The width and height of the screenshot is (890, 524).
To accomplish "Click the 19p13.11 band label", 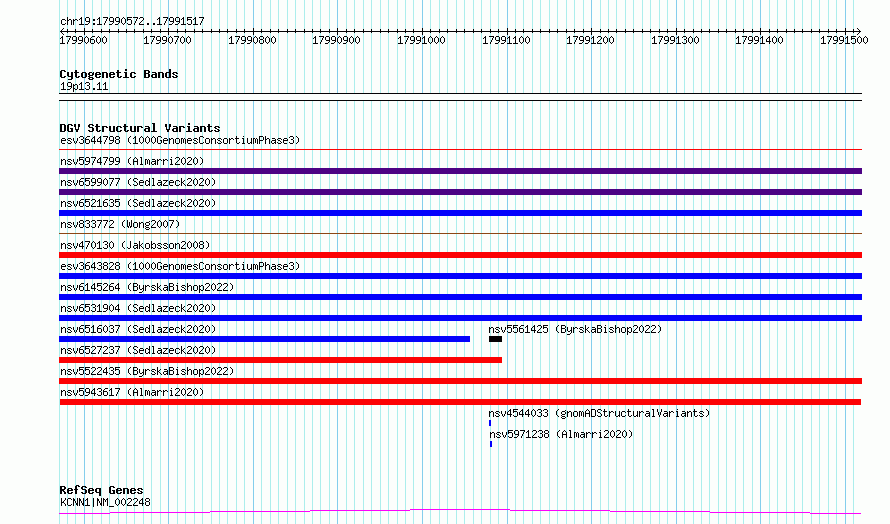I will 84,86.
